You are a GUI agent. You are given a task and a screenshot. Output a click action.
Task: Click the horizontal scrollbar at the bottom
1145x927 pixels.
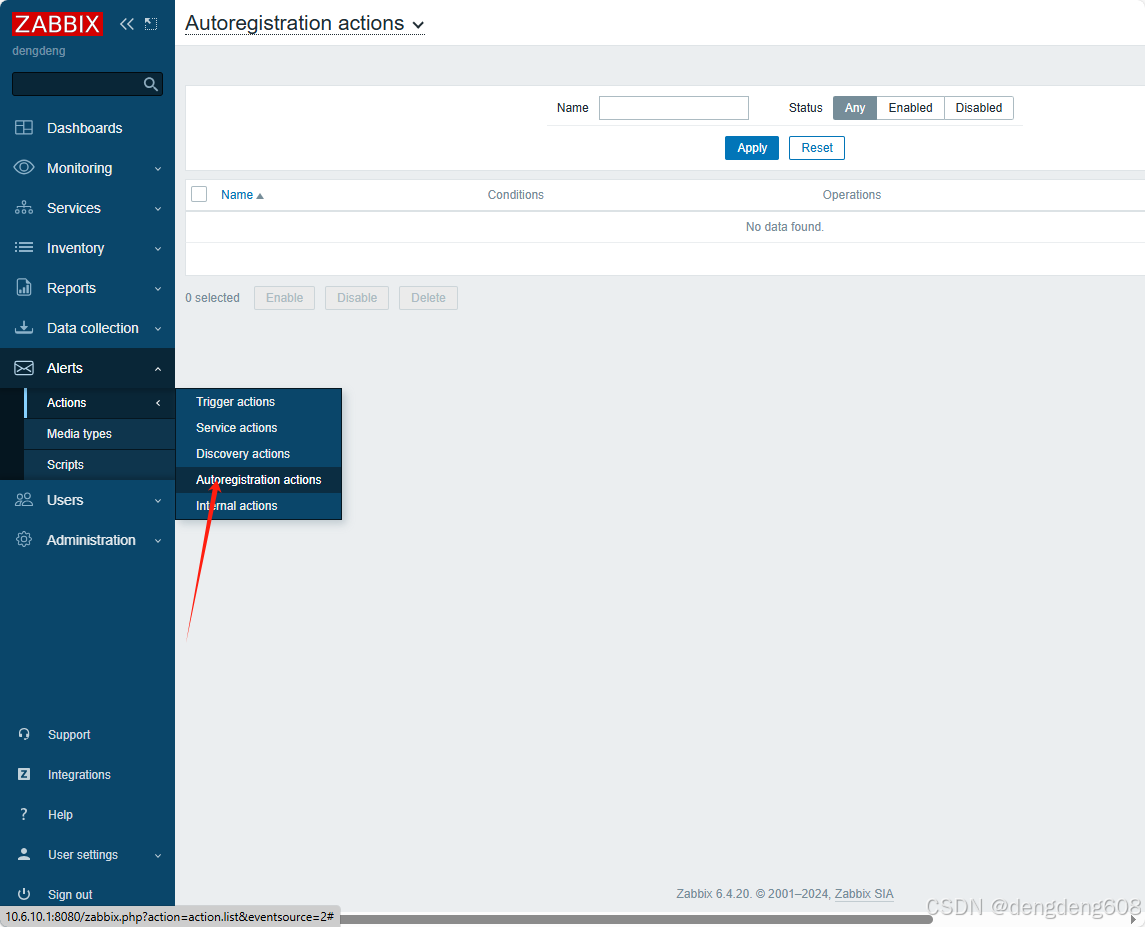tap(635, 920)
